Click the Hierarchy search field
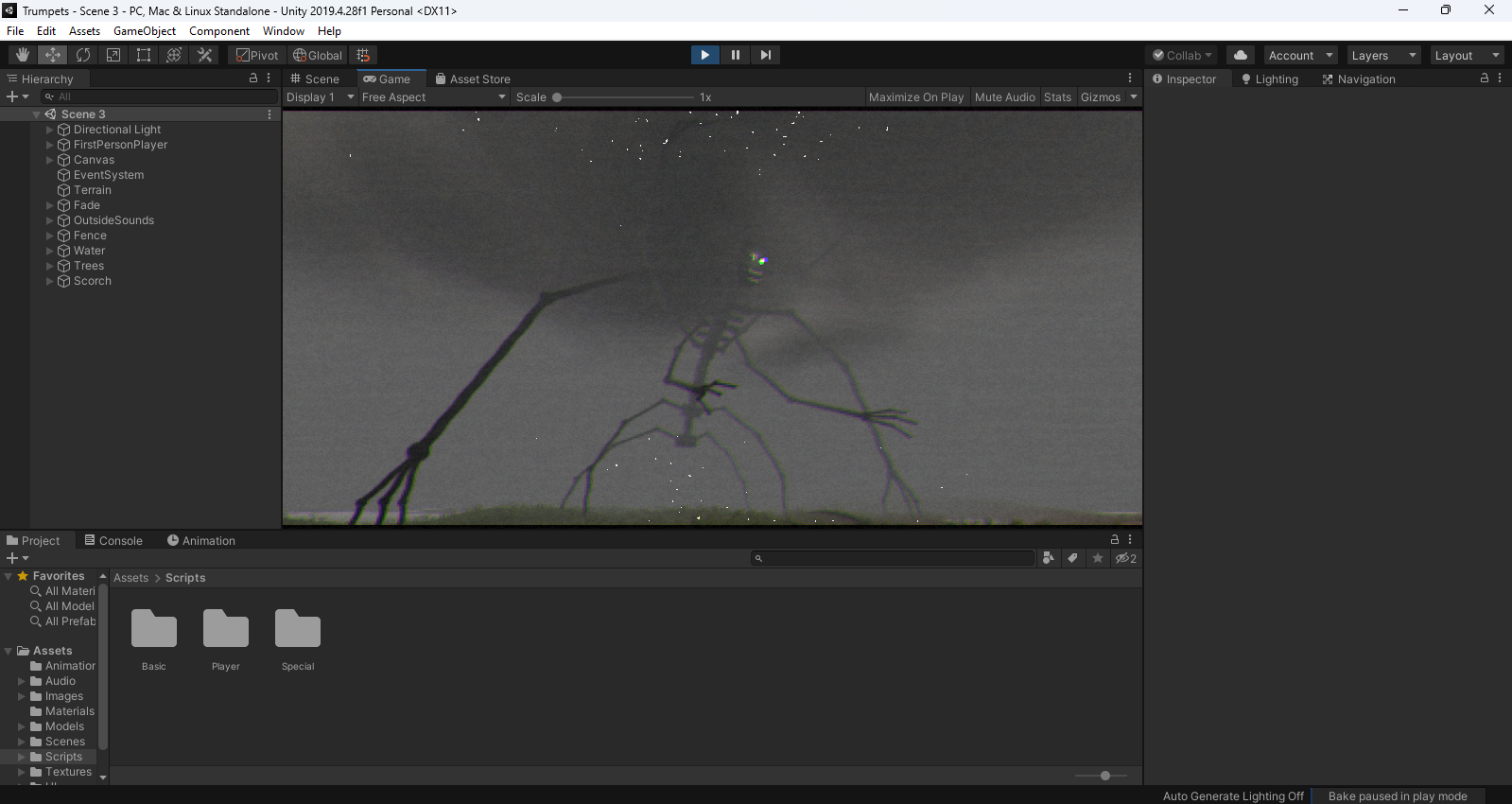This screenshot has height=804, width=1512. point(159,96)
